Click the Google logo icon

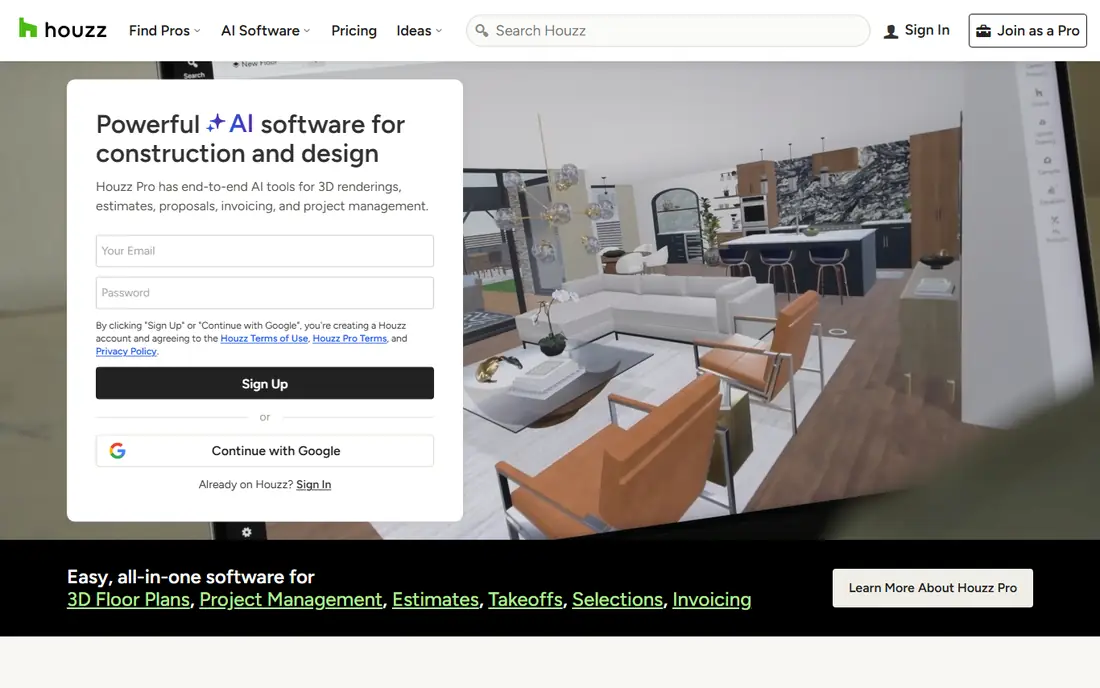[118, 451]
